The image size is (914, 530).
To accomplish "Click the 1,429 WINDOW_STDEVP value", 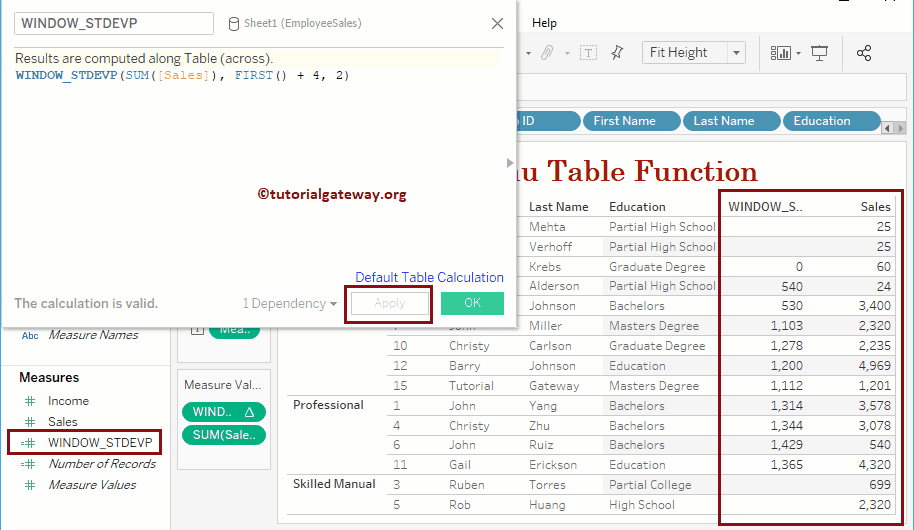I will pyautogui.click(x=786, y=445).
